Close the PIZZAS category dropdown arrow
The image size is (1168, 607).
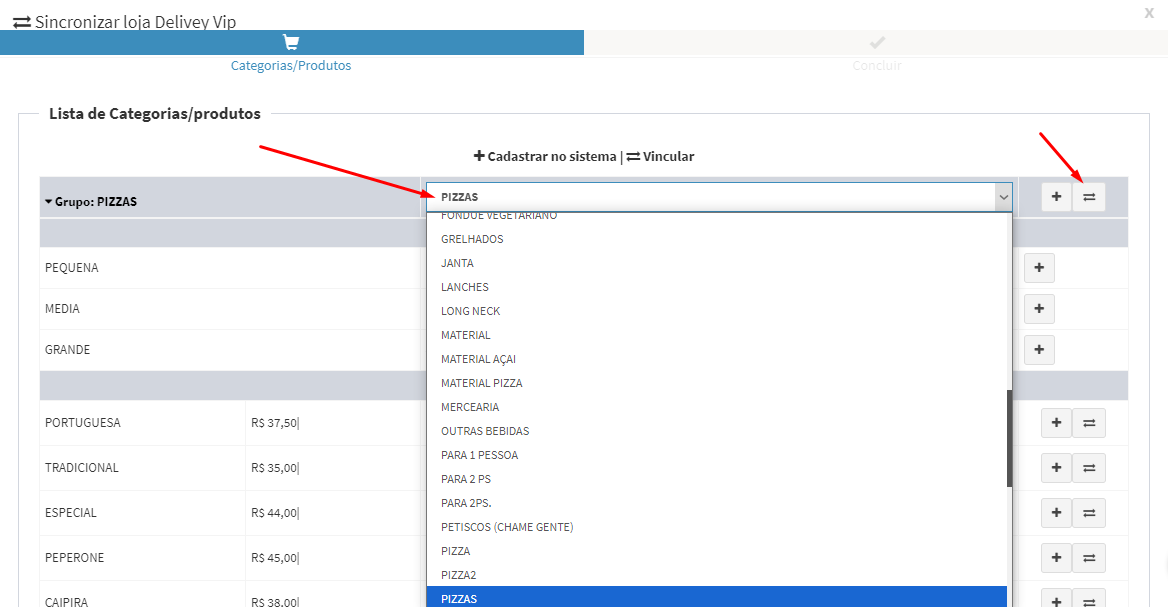(1002, 198)
